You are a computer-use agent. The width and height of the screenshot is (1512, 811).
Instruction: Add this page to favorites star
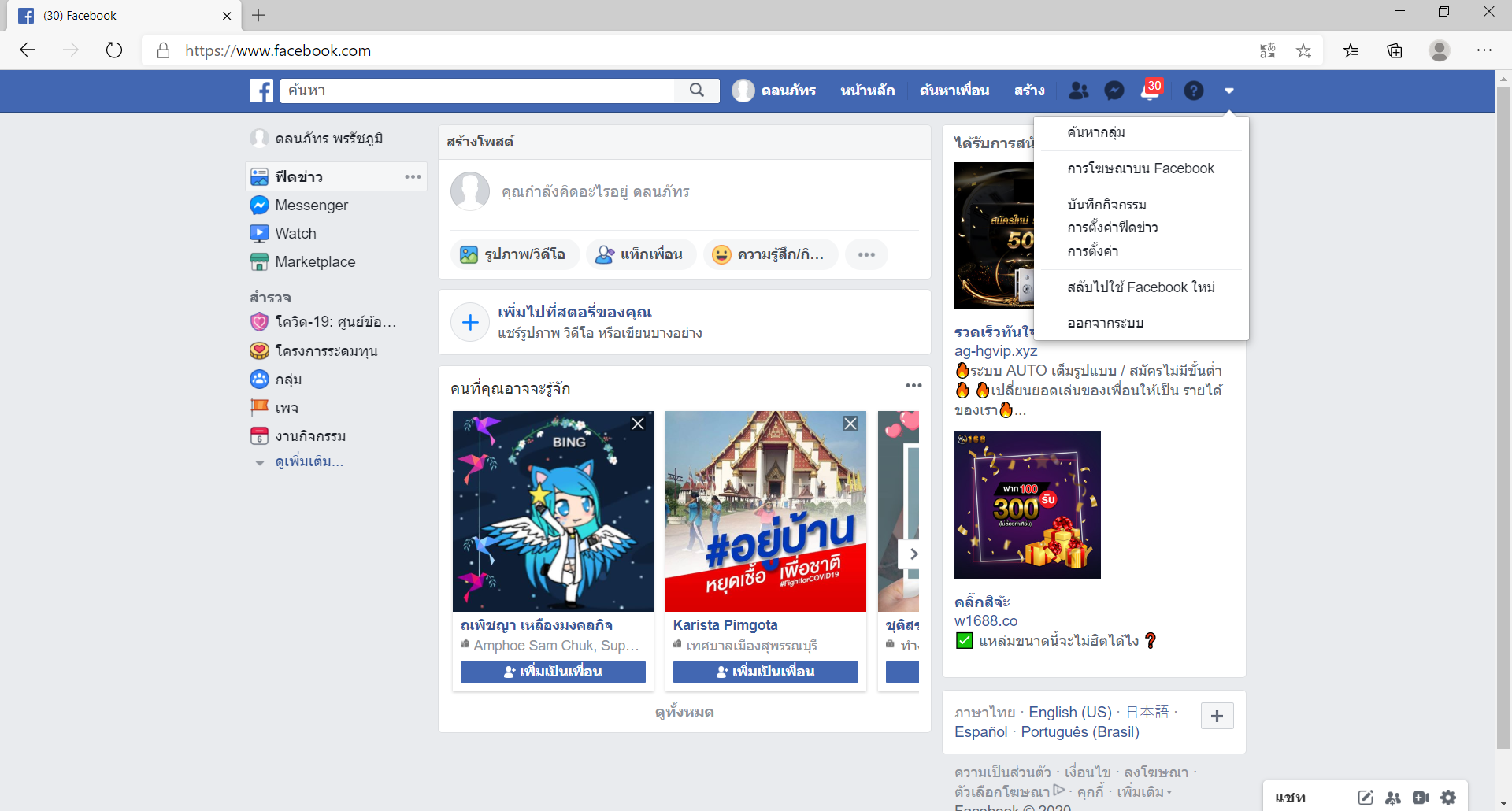pos(1304,50)
